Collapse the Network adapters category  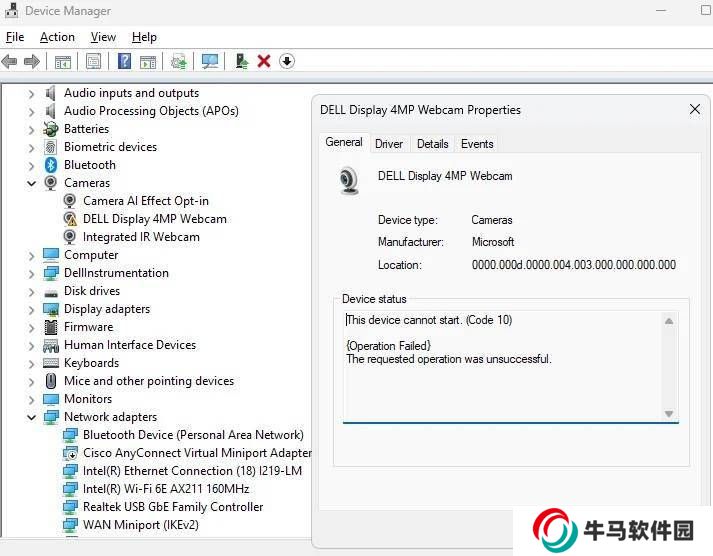pos(32,417)
